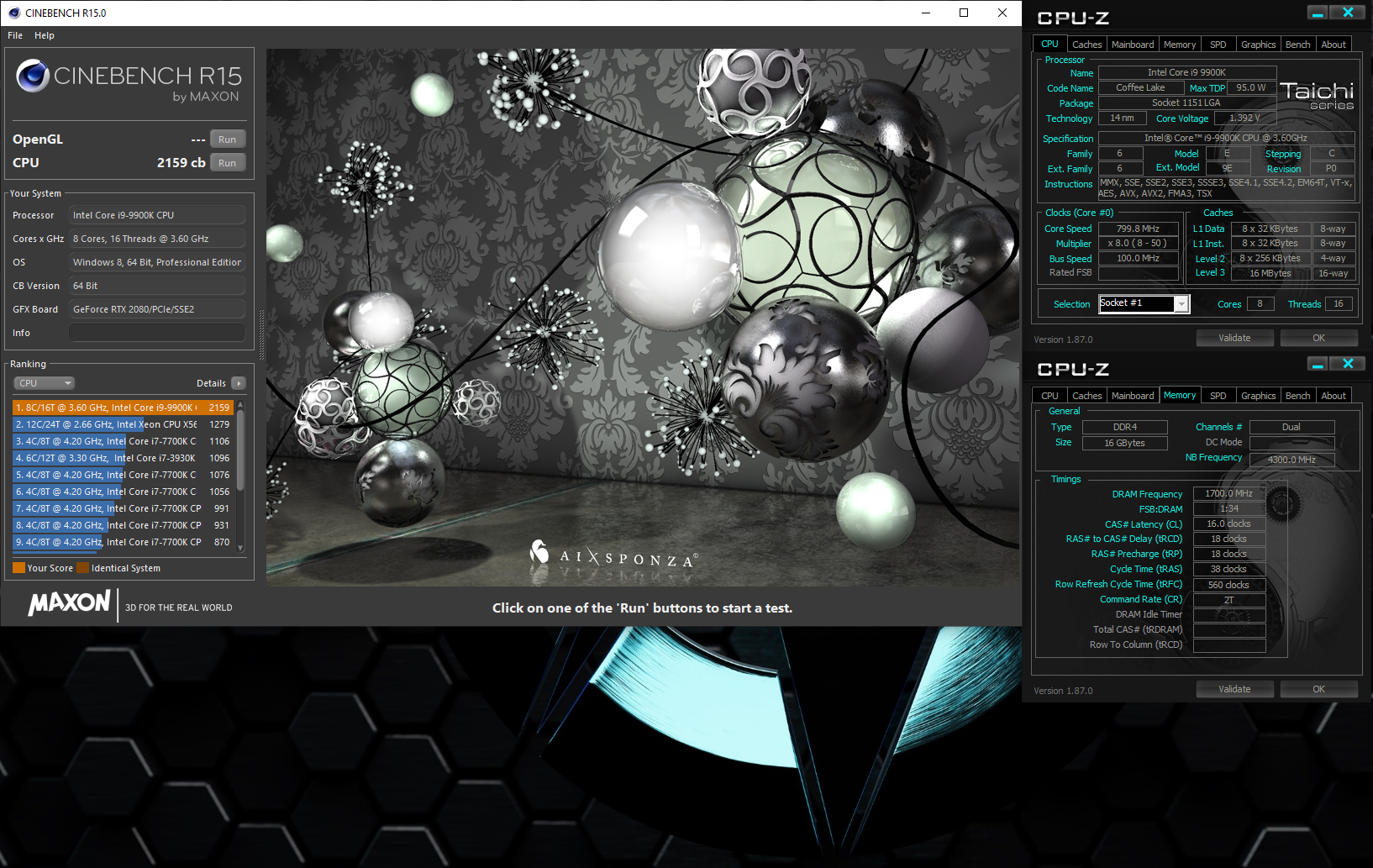Click the Info input field
Image resolution: width=1373 pixels, height=868 pixels.
tap(157, 333)
